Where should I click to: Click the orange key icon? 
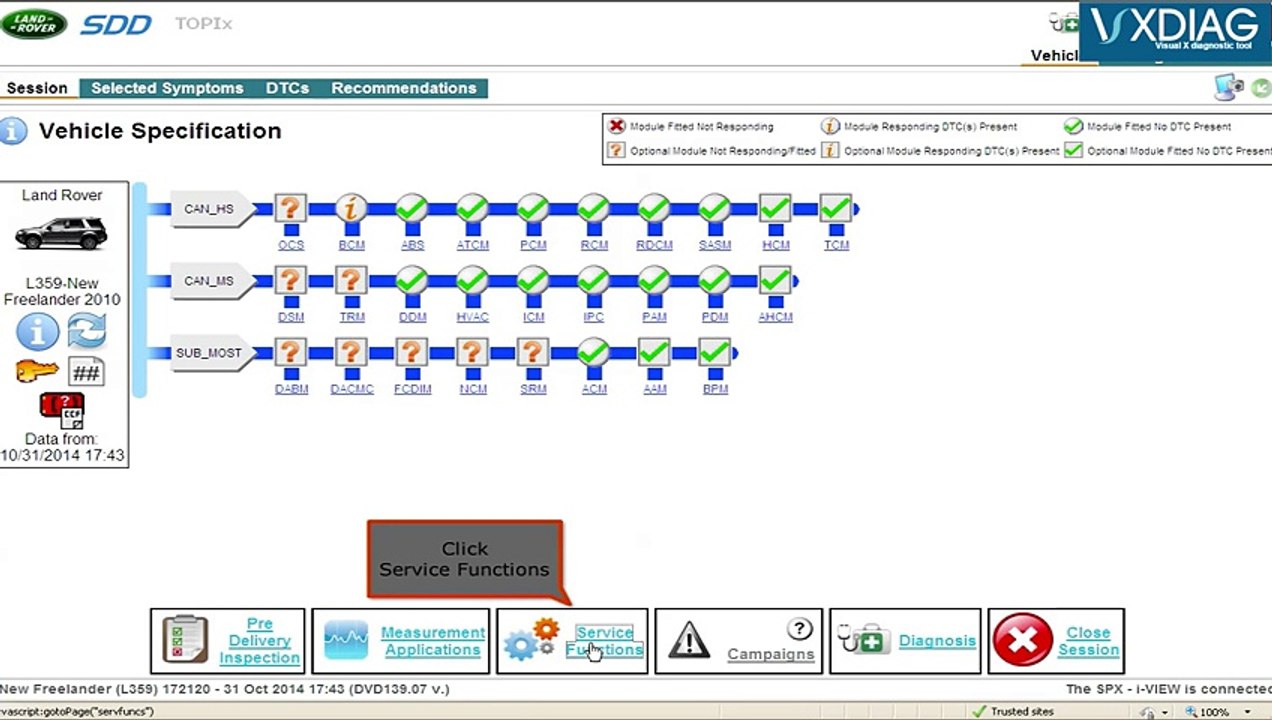pyautogui.click(x=37, y=373)
